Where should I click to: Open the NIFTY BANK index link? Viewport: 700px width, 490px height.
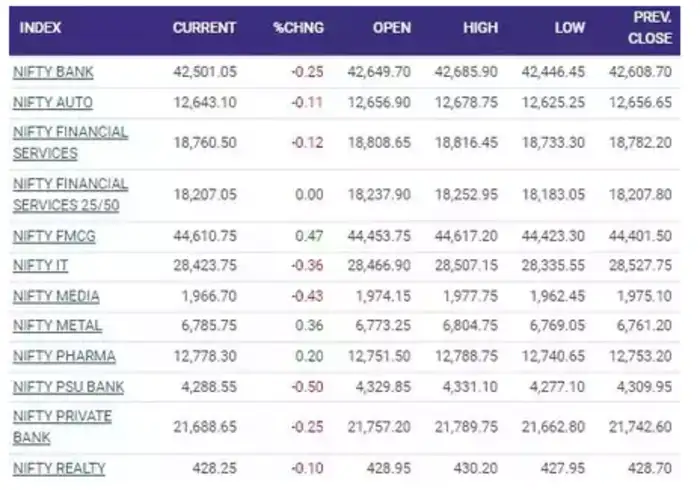(53, 72)
